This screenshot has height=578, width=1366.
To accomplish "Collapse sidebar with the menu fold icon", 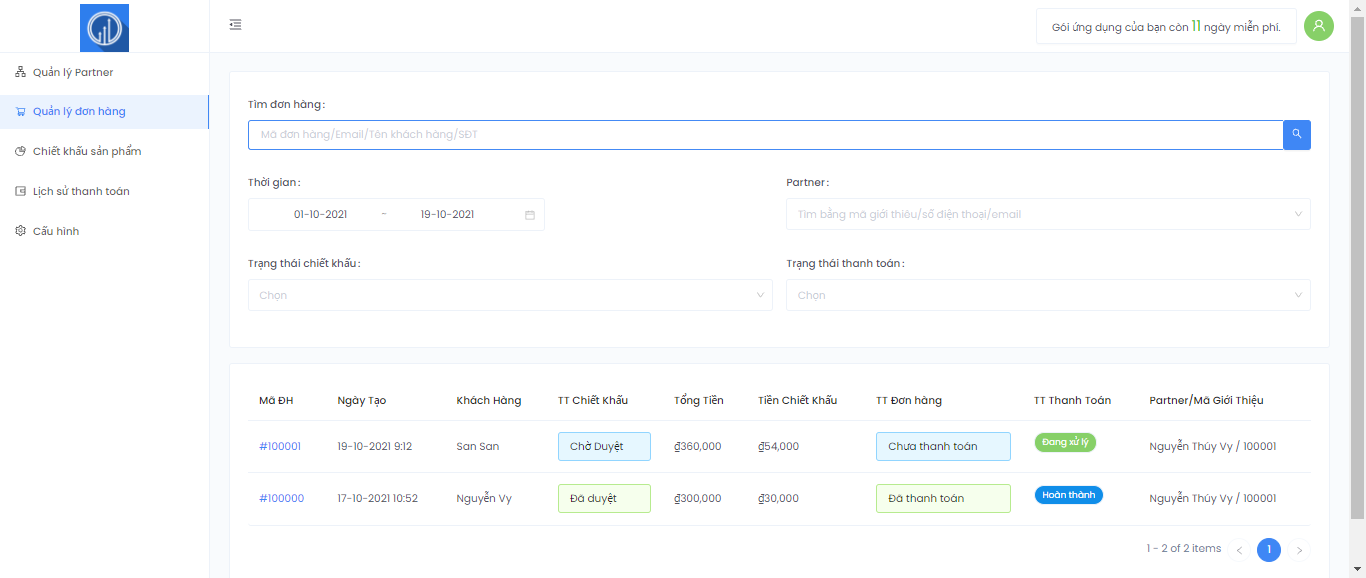I will click(235, 25).
